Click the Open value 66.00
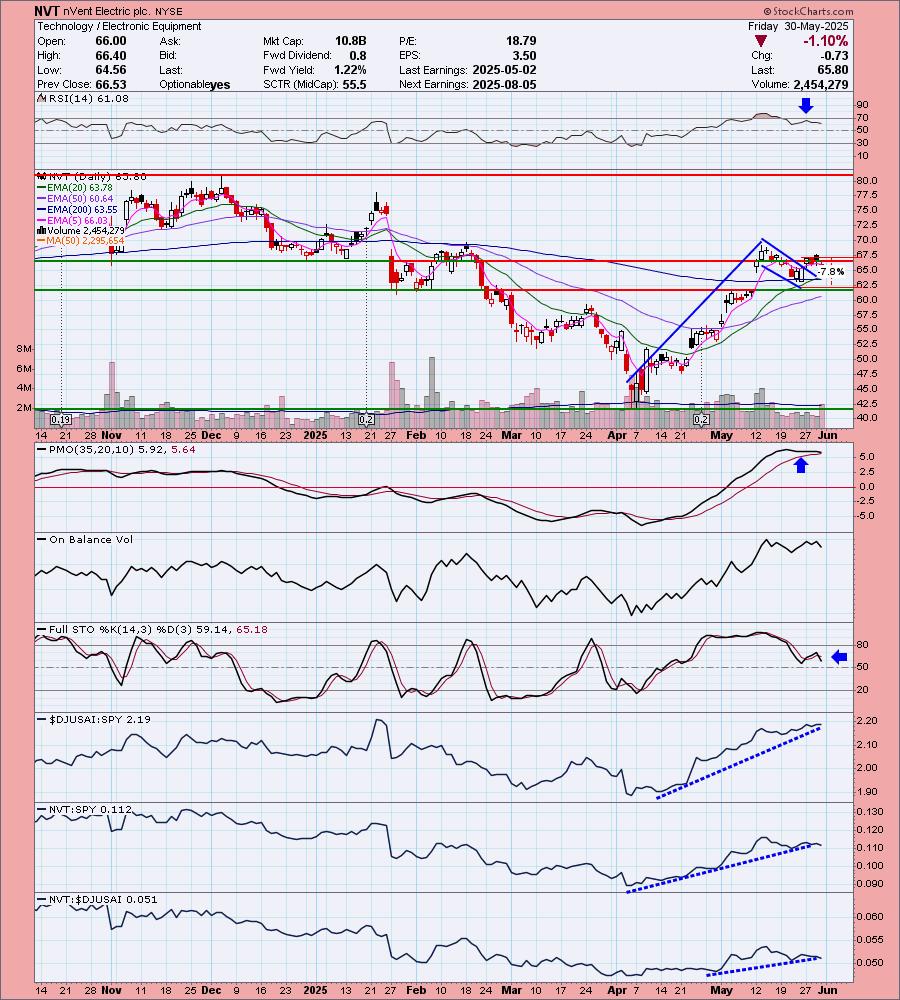The width and height of the screenshot is (900, 1000). (111, 41)
